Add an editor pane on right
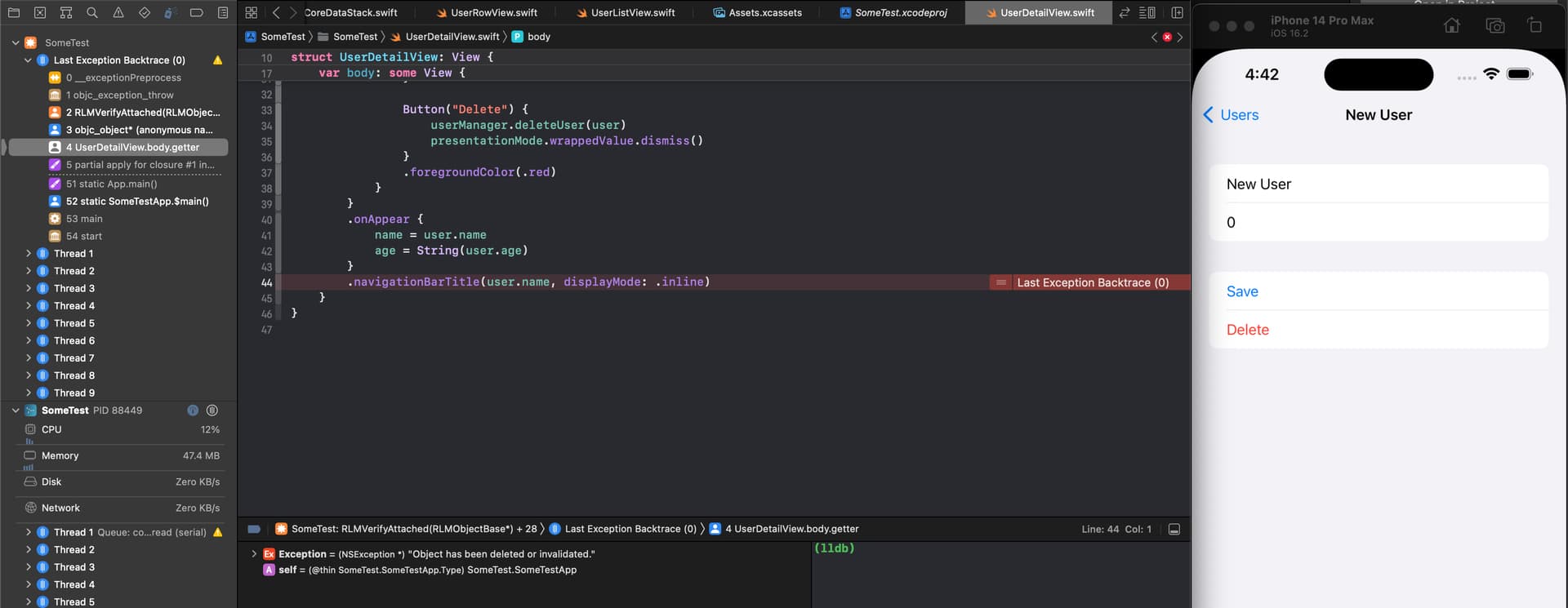The width and height of the screenshot is (1568, 608). [x=1177, y=12]
